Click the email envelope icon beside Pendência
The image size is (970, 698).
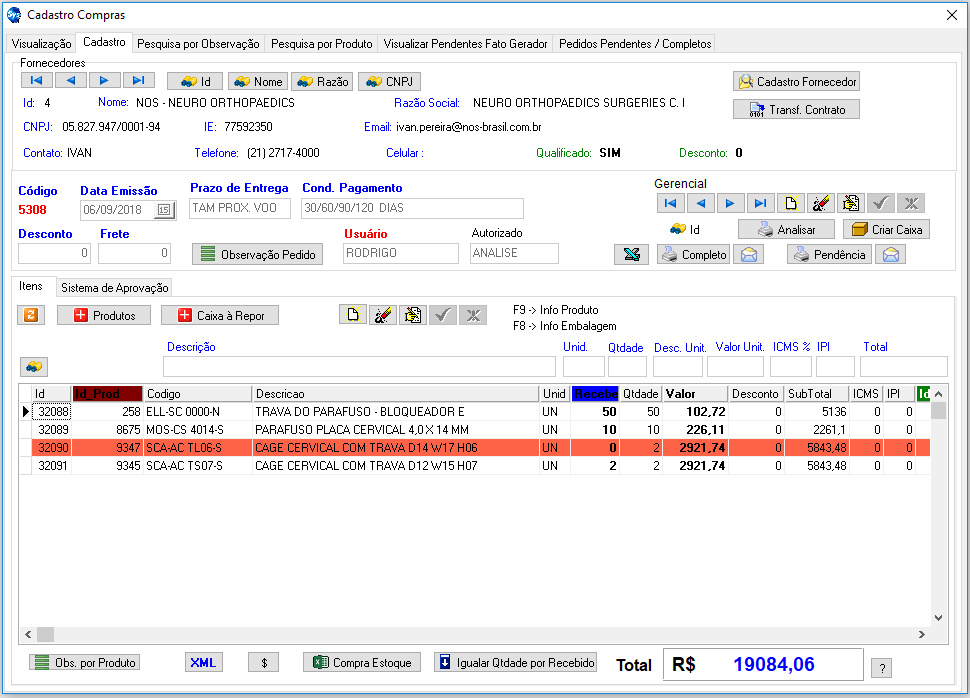click(892, 255)
